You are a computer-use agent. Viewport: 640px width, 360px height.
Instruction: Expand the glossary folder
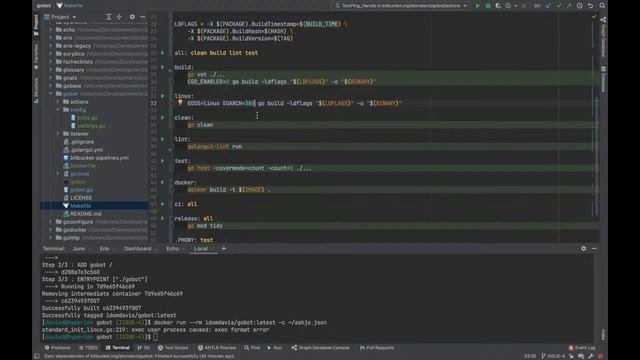coord(51,70)
